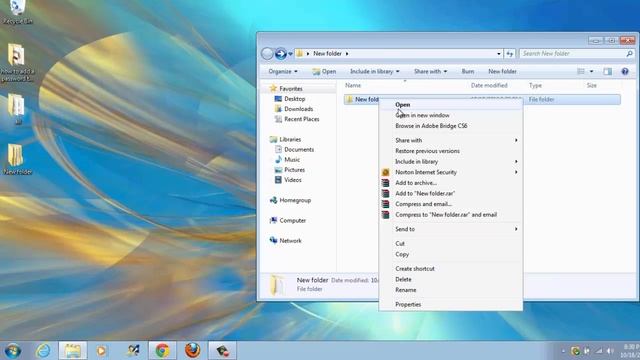Select 'Restore previous versions'
Screen dimensions: 640x360
[451, 151]
